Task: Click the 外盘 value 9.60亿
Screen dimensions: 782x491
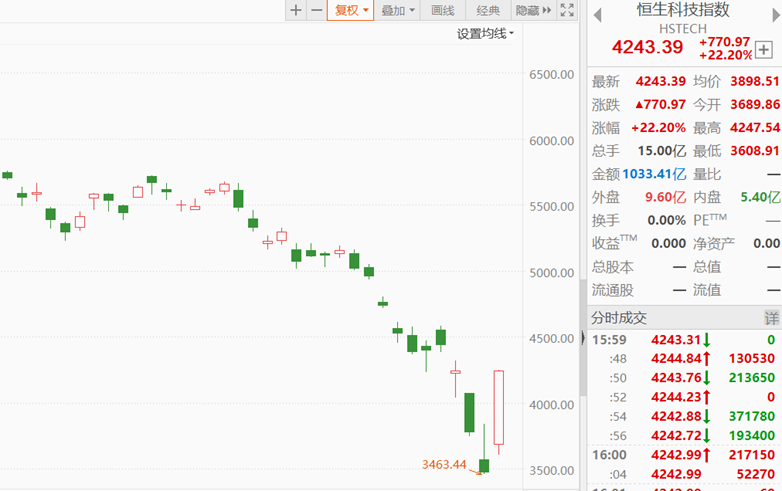Action: pyautogui.click(x=665, y=197)
